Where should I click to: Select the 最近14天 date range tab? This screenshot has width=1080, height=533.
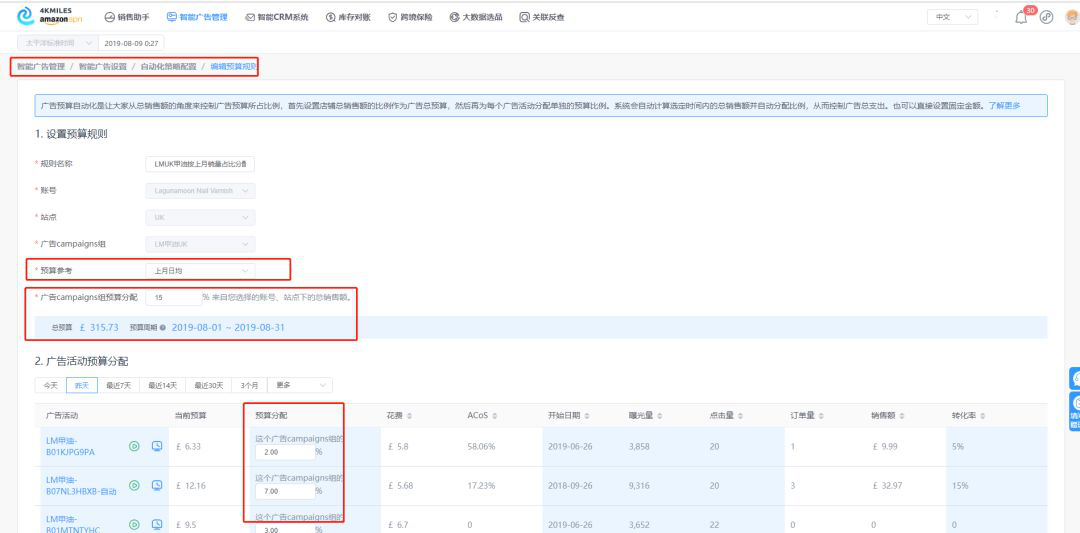(x=163, y=386)
